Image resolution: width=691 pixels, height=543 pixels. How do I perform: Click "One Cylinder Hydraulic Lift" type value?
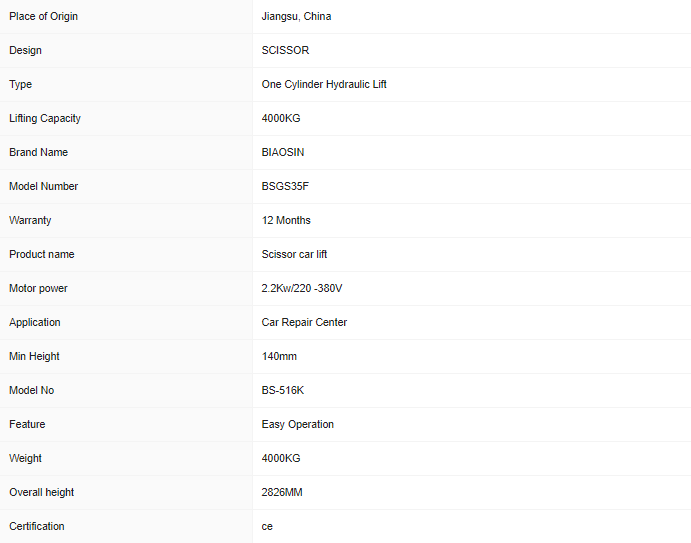[324, 84]
